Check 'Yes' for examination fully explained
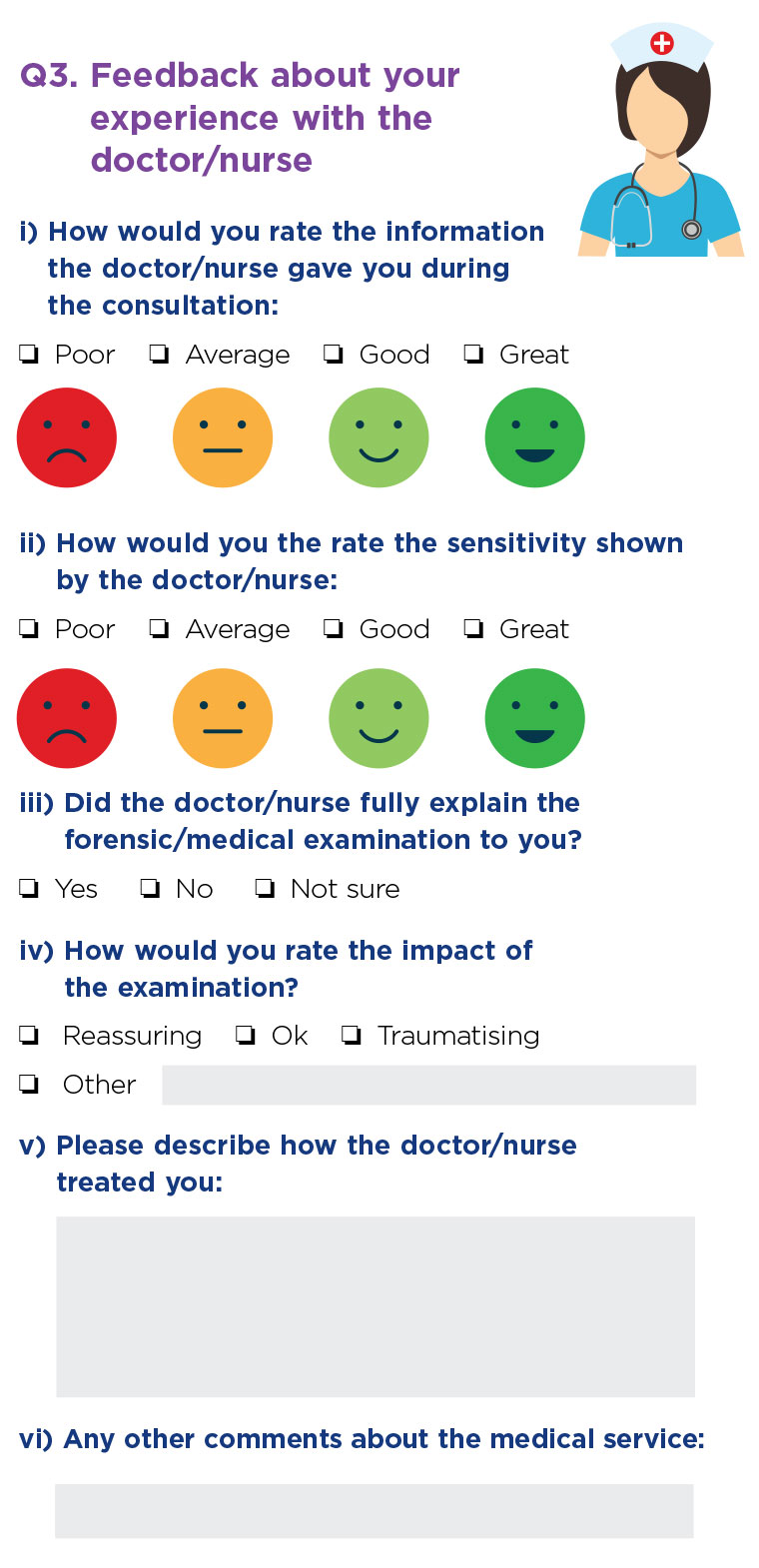 (x=29, y=889)
